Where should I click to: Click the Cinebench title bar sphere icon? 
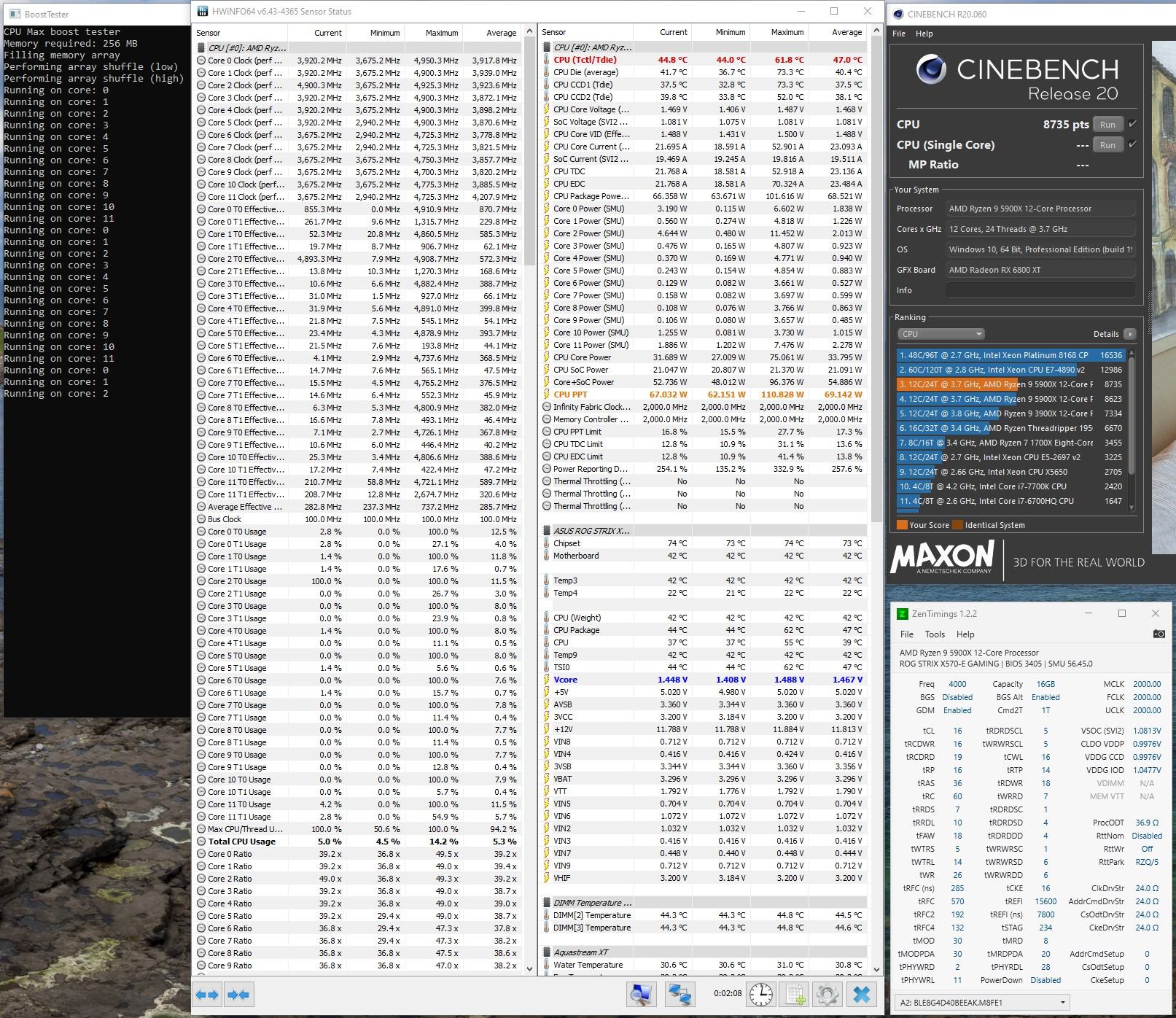(898, 14)
